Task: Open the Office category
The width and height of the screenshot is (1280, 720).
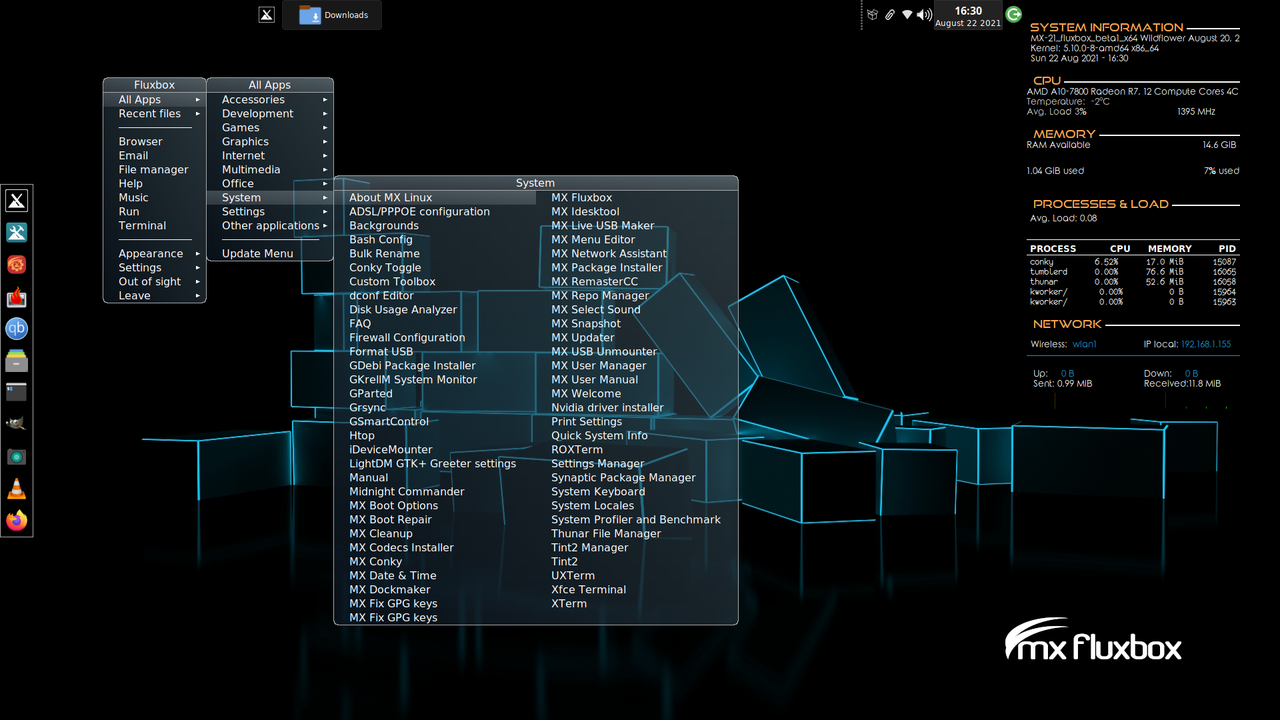Action: click(x=270, y=184)
